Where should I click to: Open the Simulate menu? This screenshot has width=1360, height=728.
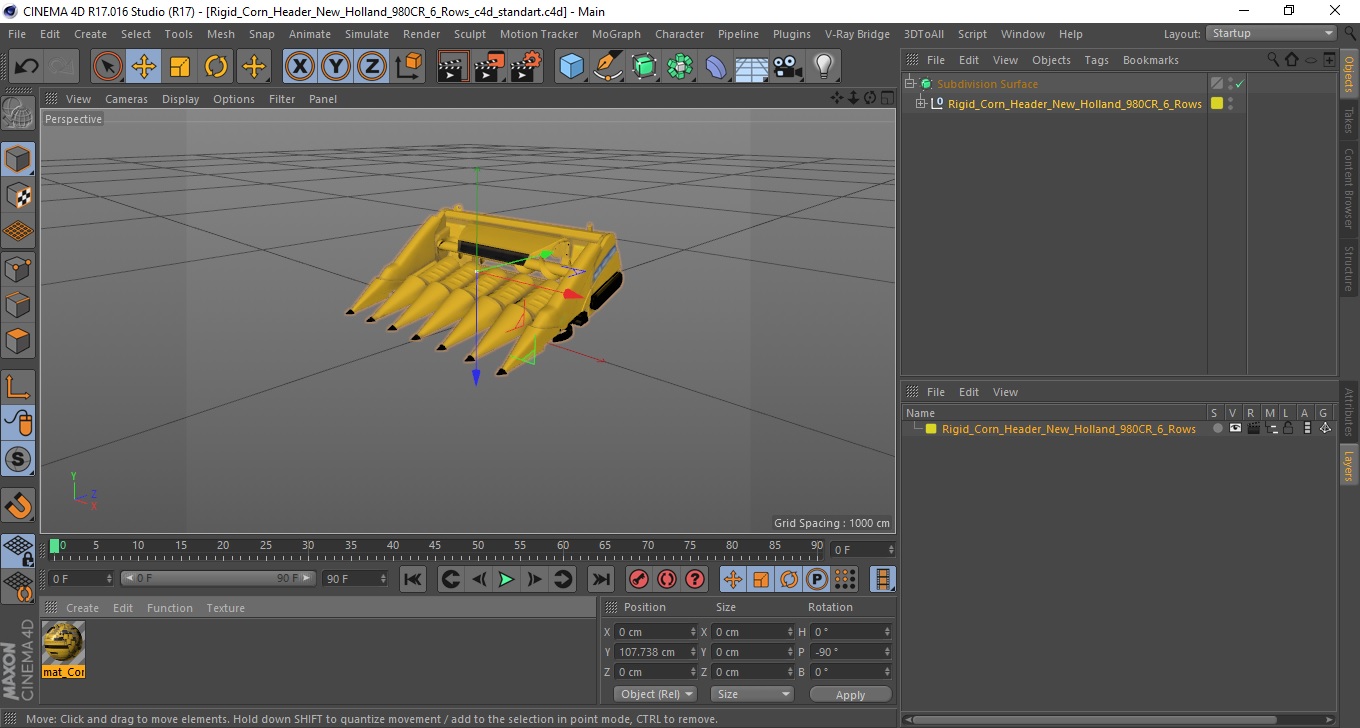367,34
